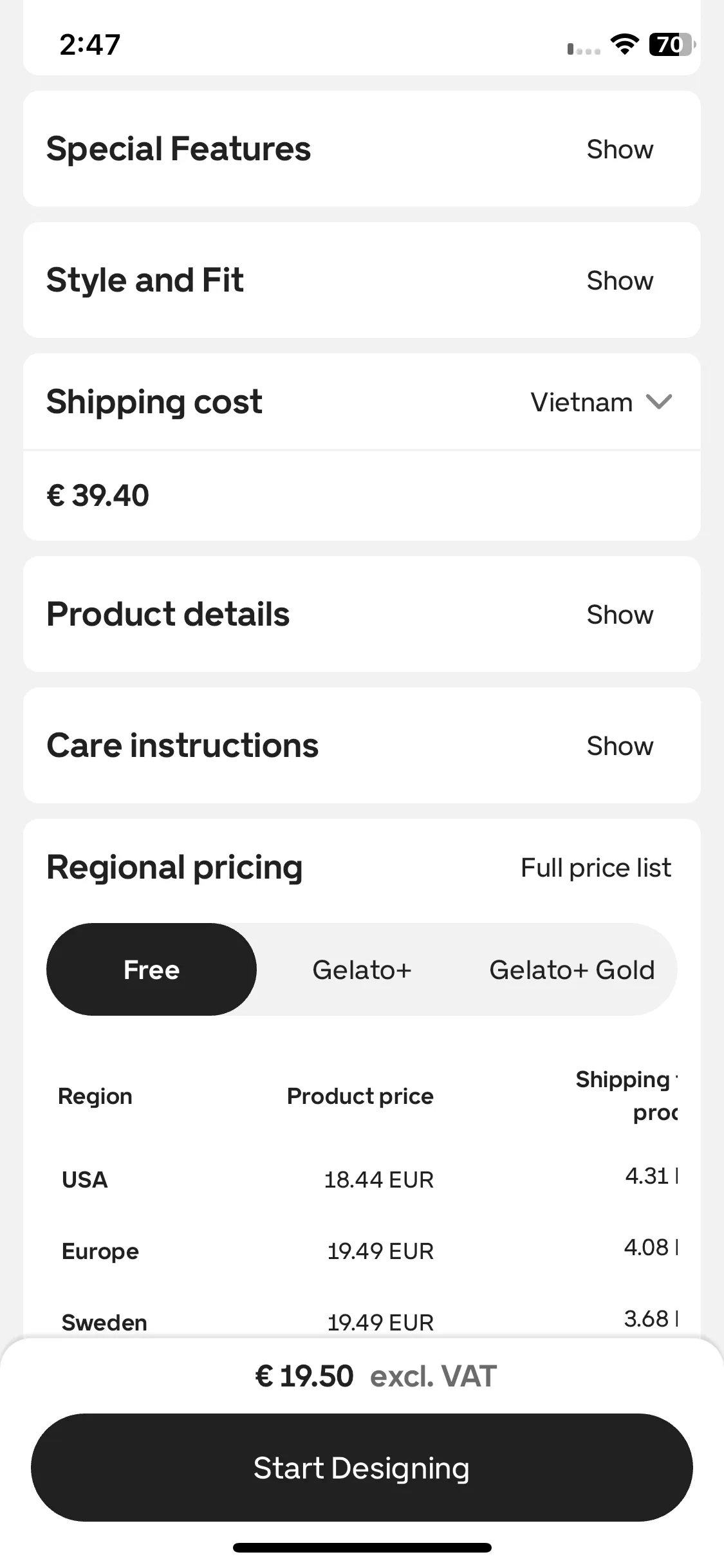Tap the battery level indicator

(x=673, y=44)
